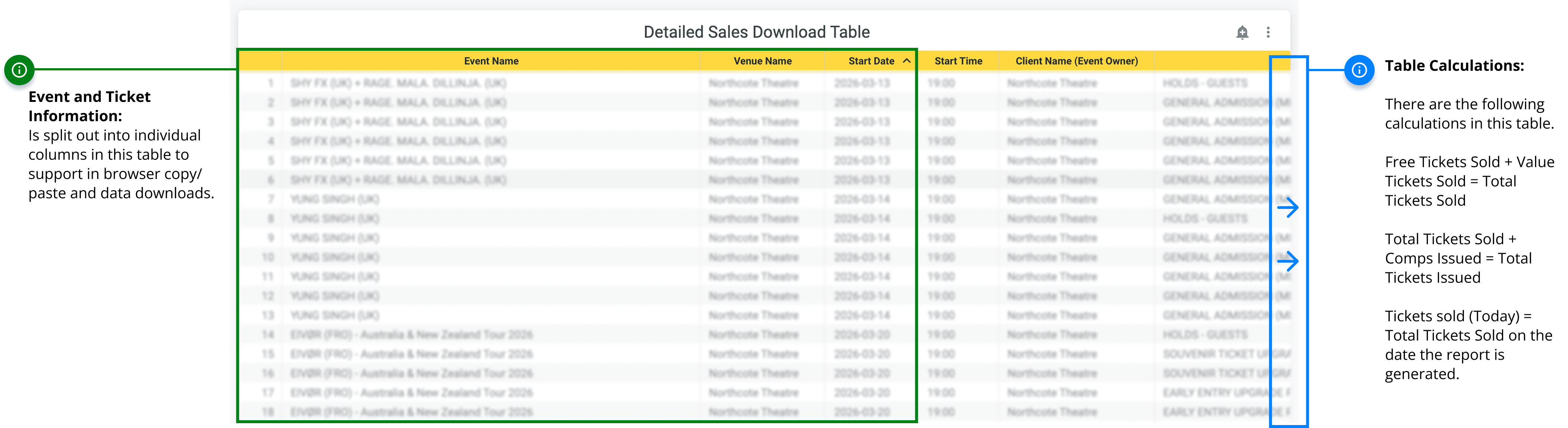Click the 2026-03-14 start date in row 9
This screenshot has height=428, width=1568.
pyautogui.click(x=861, y=238)
